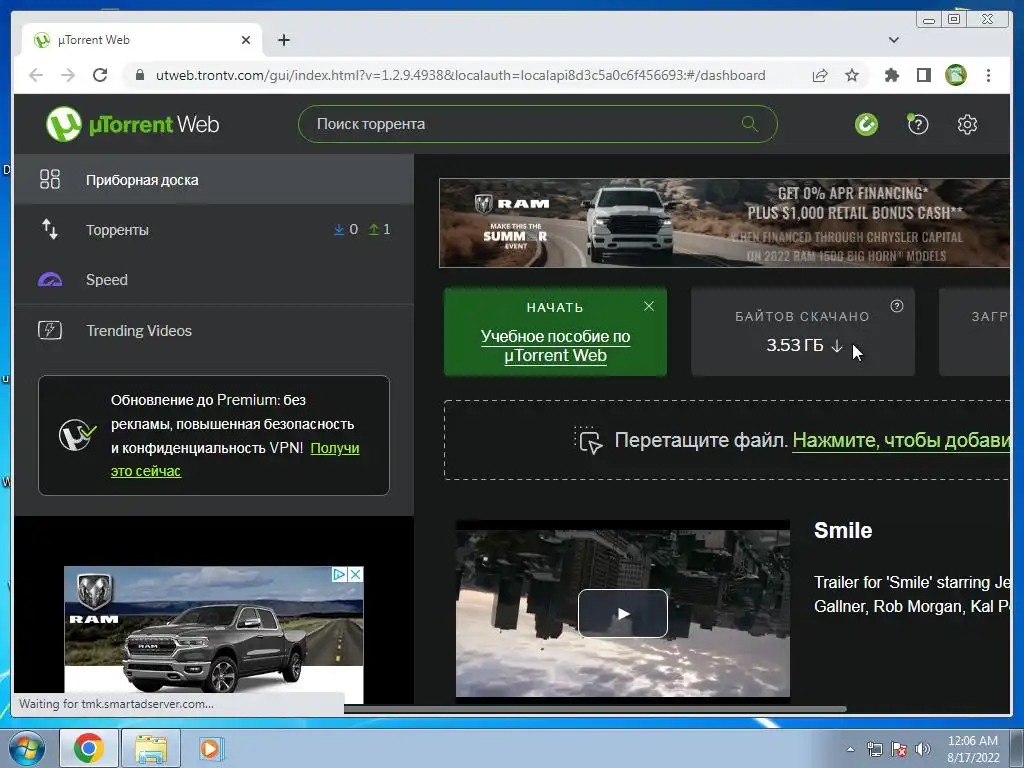
Task: Play the Smile trailer video
Action: click(622, 613)
